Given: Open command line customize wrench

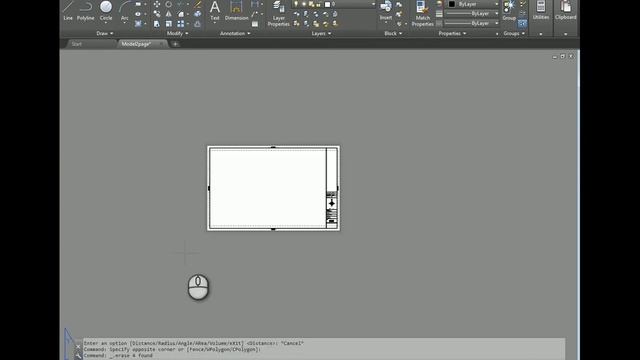Looking at the screenshot, I should click(x=78, y=356).
